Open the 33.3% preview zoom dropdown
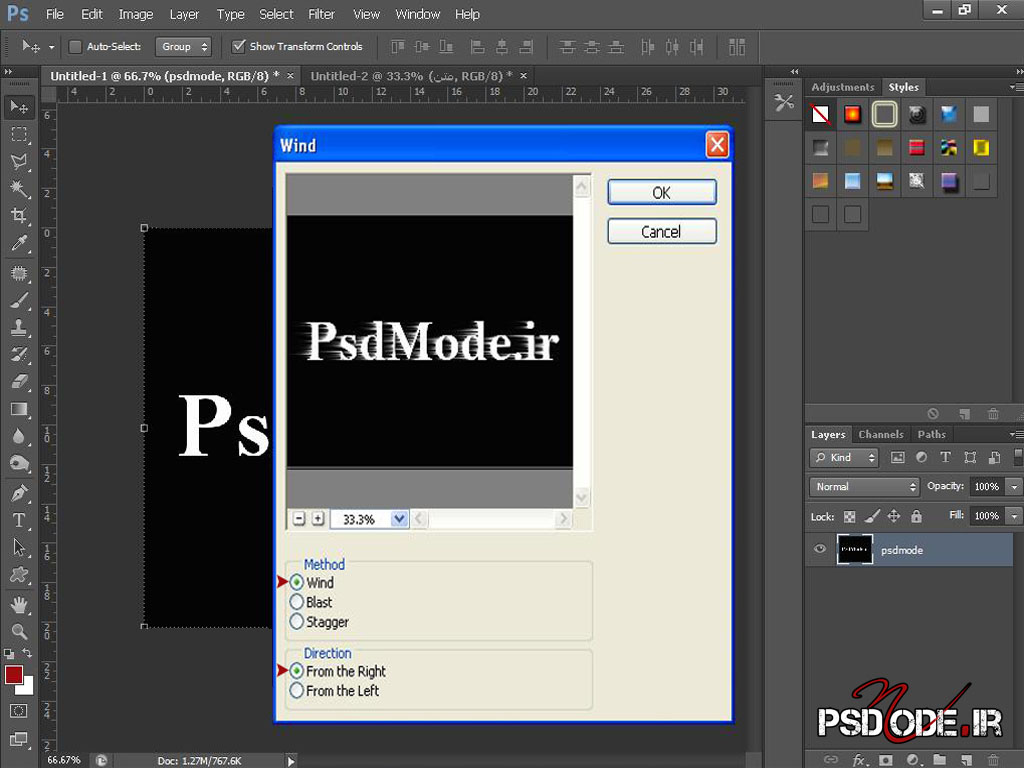 click(x=399, y=519)
